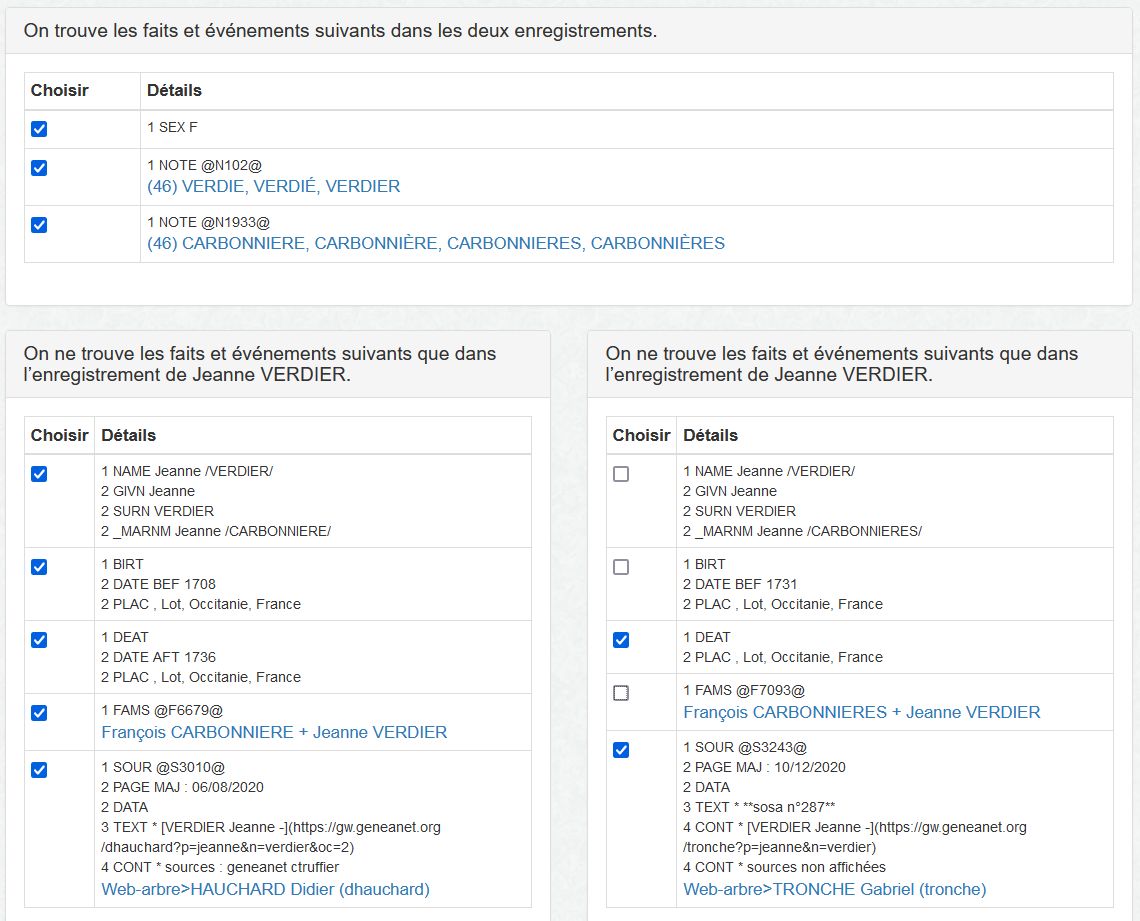Open the VERDIE, VERDIÉ, VERDIER note link
The width and height of the screenshot is (1140, 921).
[273, 186]
